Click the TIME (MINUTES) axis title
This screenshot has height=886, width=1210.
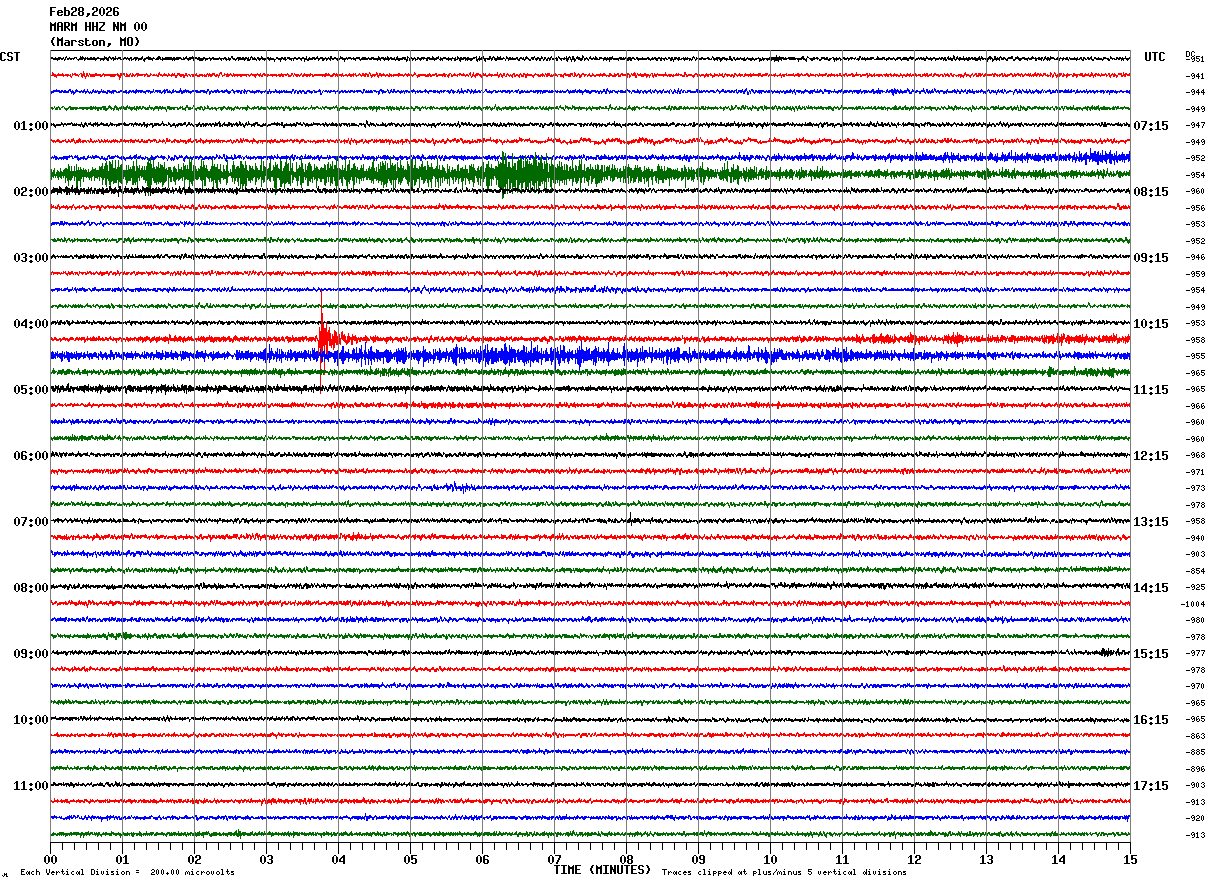(602, 870)
